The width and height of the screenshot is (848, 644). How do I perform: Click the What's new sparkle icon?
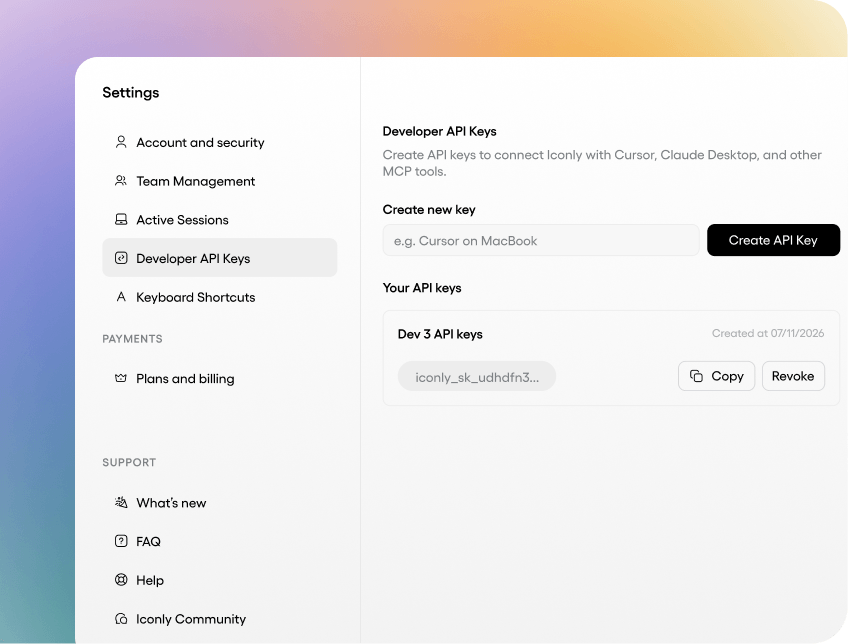[121, 502]
